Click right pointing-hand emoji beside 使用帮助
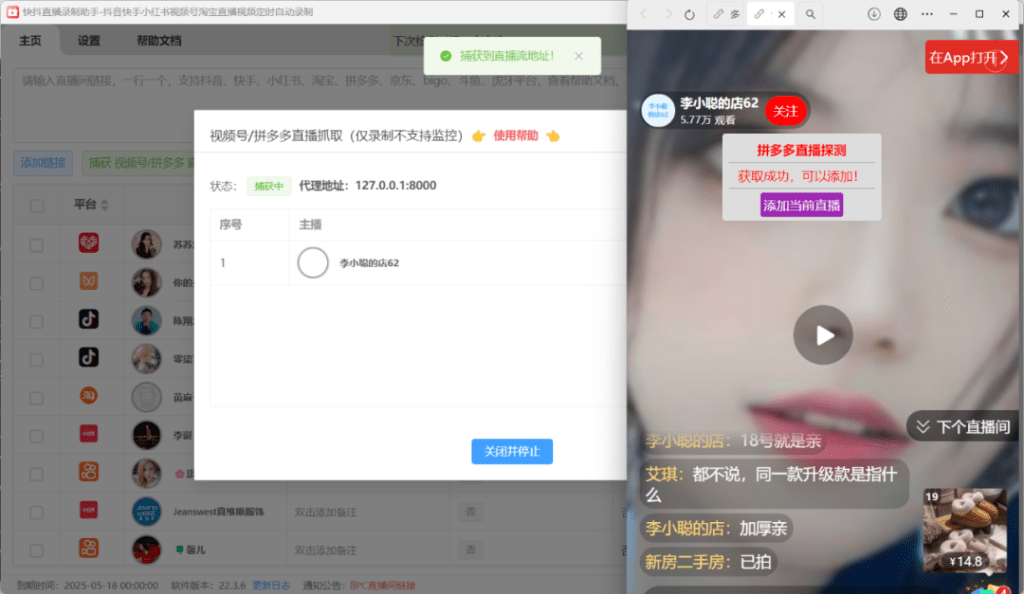Screen dimensions: 1024x594 [x=553, y=136]
